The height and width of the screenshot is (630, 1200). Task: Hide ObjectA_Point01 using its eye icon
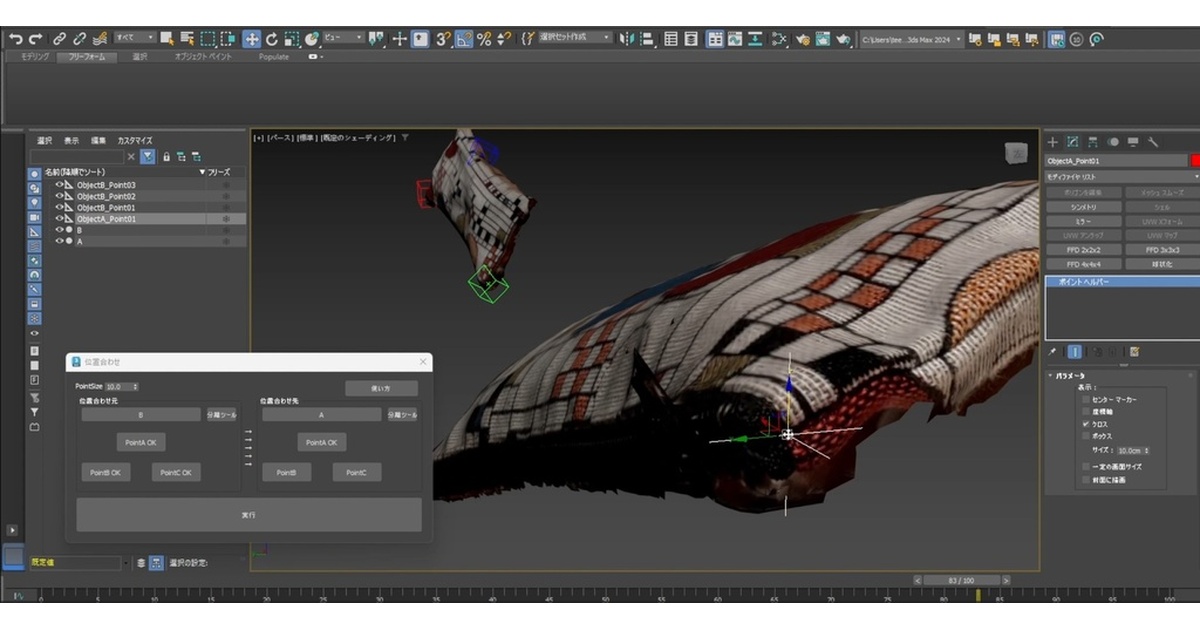59,218
